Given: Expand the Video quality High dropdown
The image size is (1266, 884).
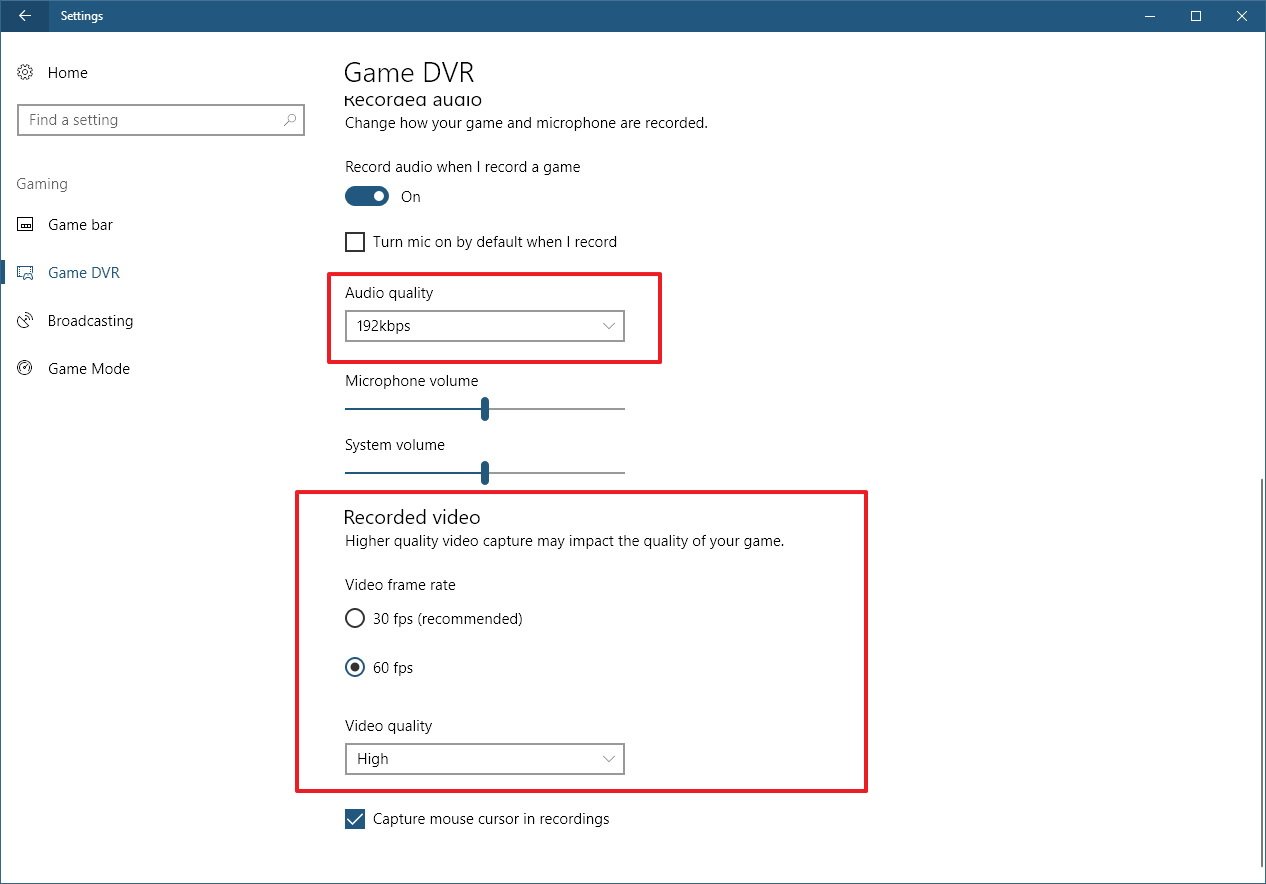Looking at the screenshot, I should pos(484,759).
